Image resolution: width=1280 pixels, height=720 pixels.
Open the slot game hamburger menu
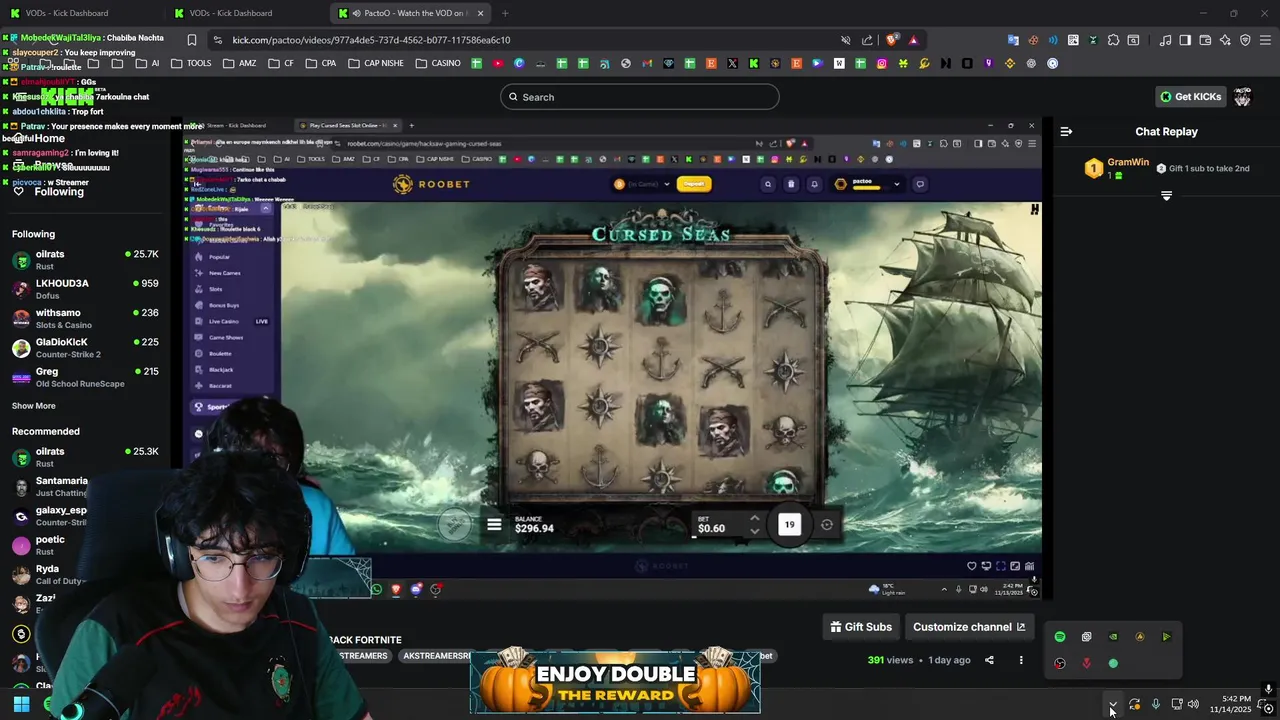[x=494, y=524]
